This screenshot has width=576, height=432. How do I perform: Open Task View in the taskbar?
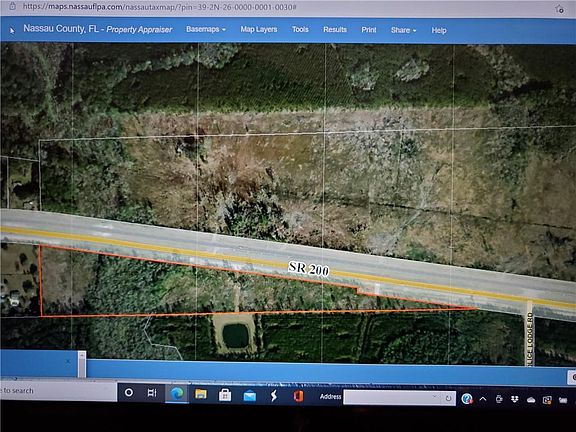pos(152,393)
